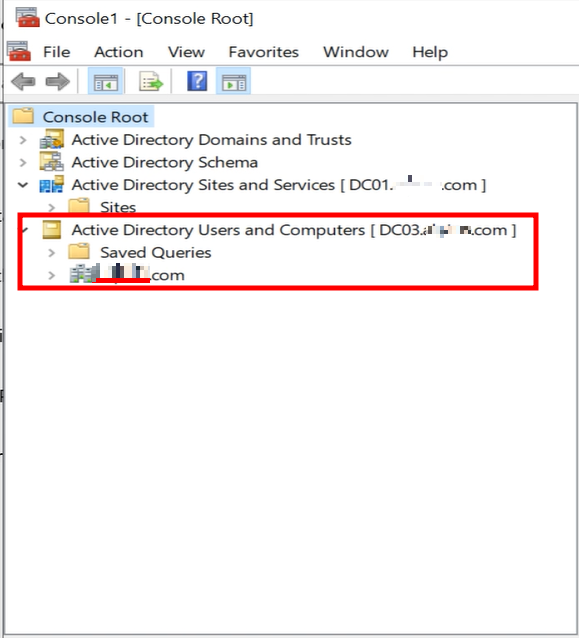Expand Active Directory Domains and Trusts
This screenshot has height=638, width=579.
[23, 140]
